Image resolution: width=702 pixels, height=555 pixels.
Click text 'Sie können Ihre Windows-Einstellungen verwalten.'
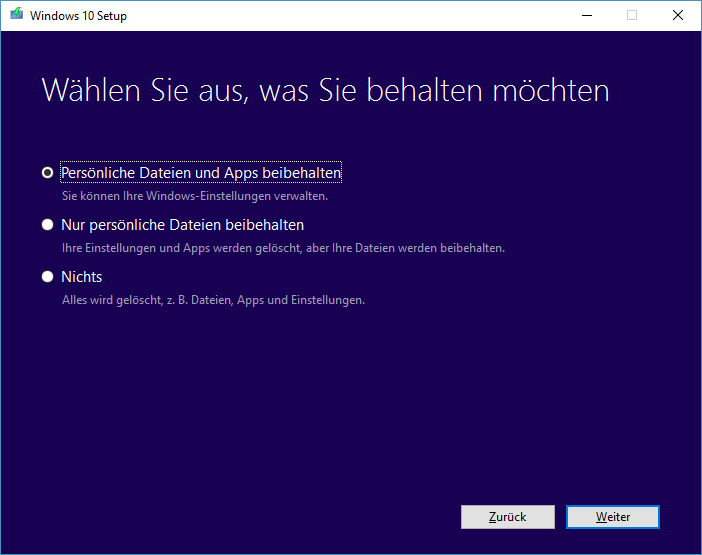tap(195, 196)
